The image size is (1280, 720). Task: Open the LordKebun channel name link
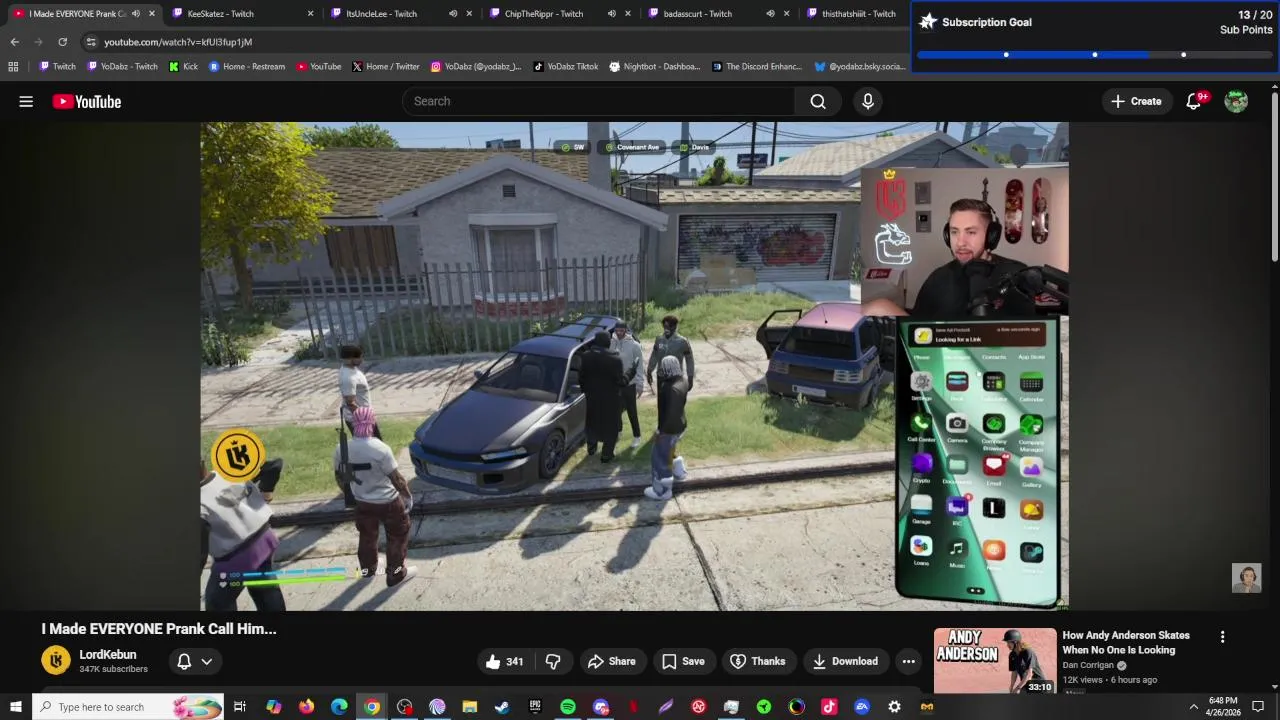point(108,655)
